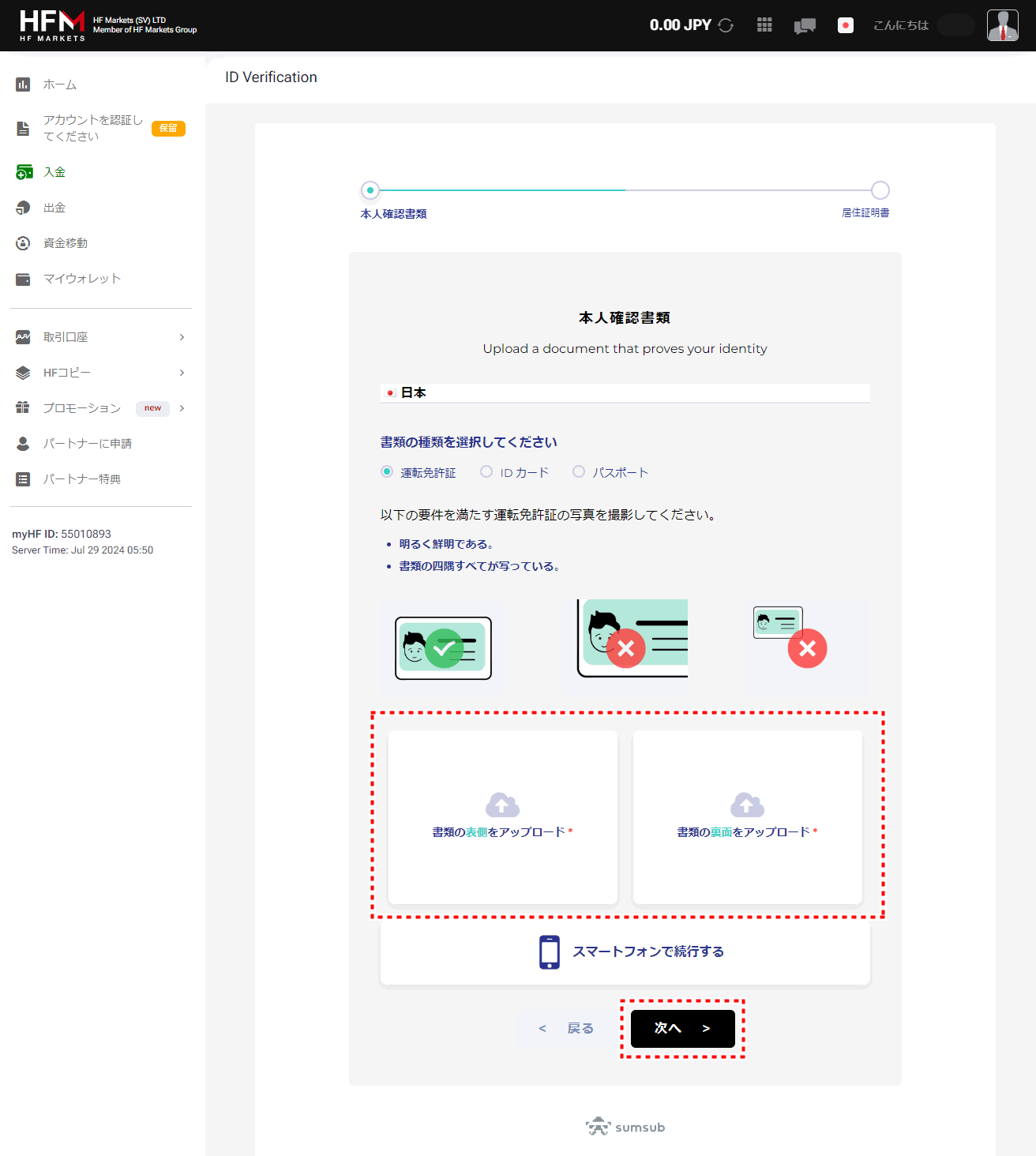Click the 居住証明書 step label
This screenshot has width=1036, height=1156.
pos(865,213)
